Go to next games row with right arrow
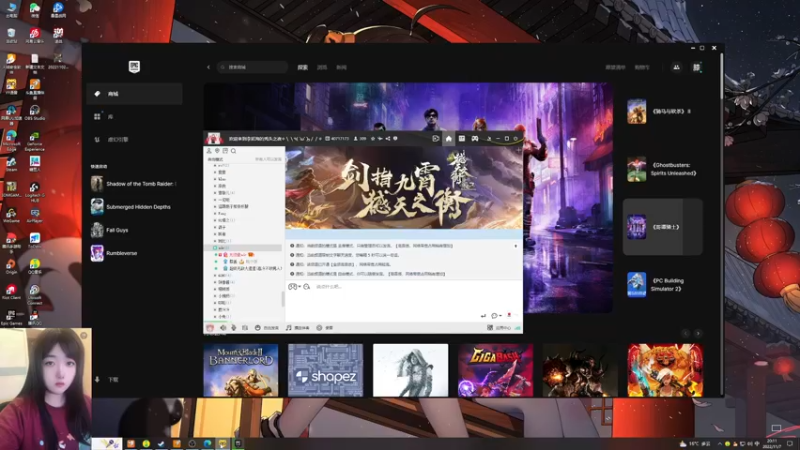This screenshot has height=450, width=800. [698, 333]
